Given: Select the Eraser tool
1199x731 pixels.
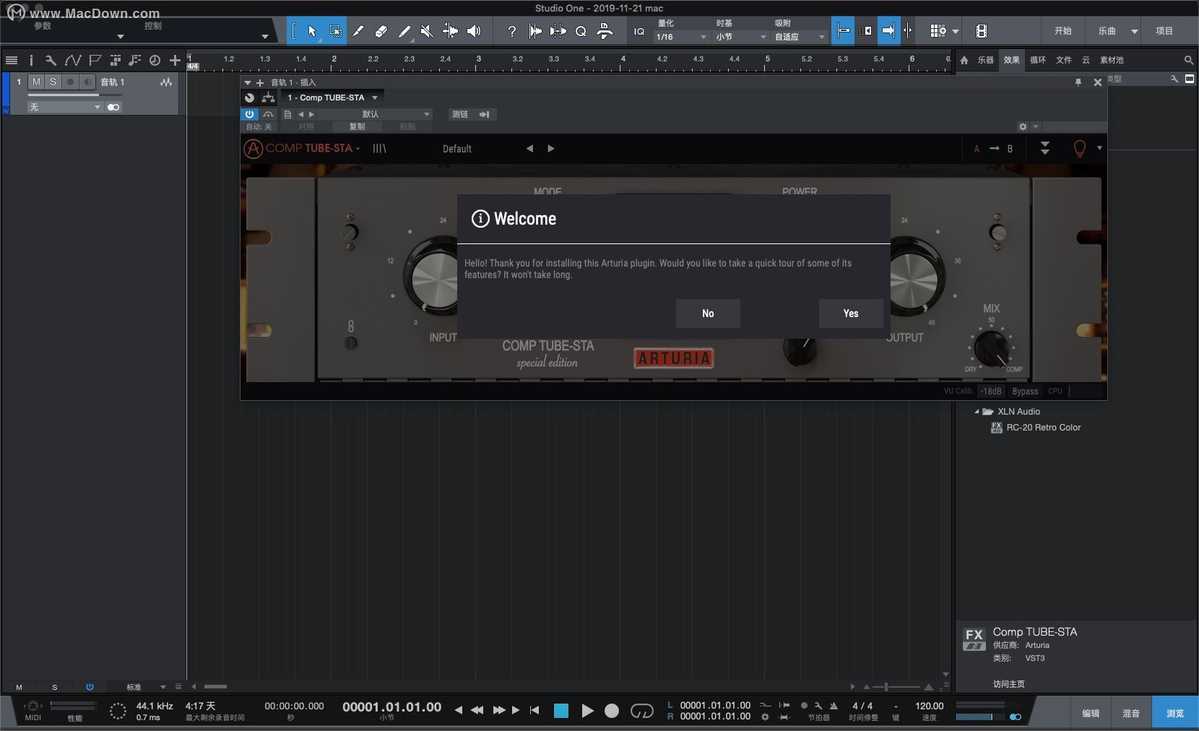Looking at the screenshot, I should [x=382, y=31].
